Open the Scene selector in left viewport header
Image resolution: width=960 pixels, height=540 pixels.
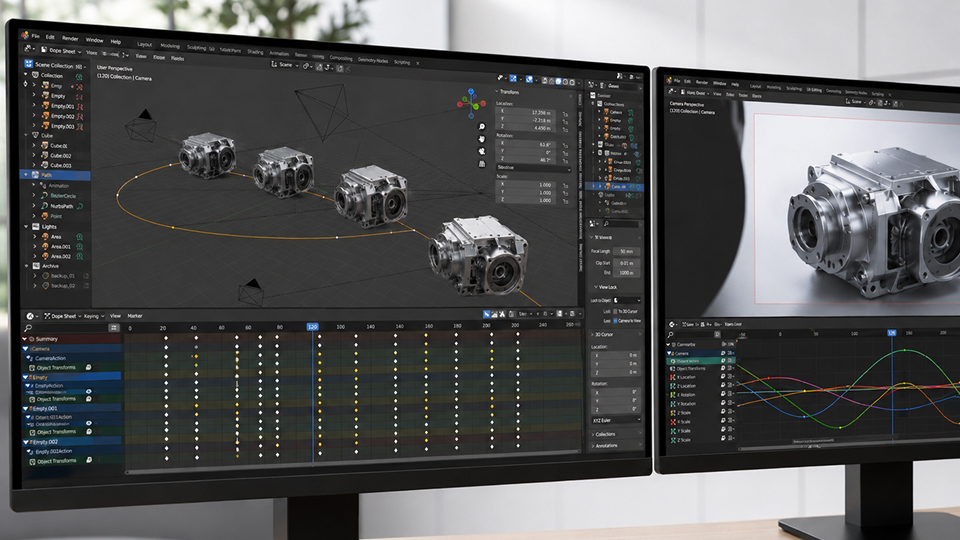click(285, 64)
